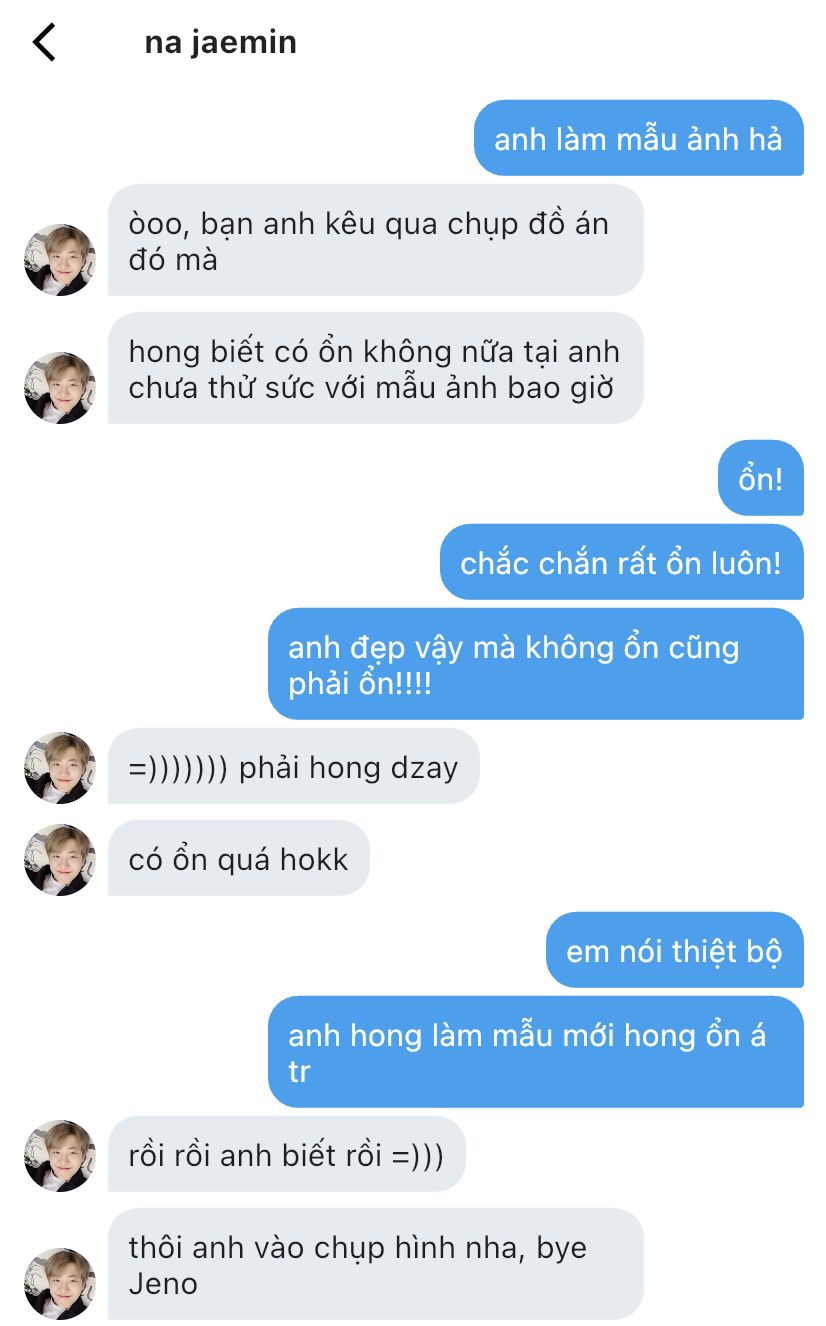Image resolution: width=826 pixels, height=1326 pixels.
Task: Select the 'anh làm mẫu ảnh hả' bubble
Action: point(639,138)
